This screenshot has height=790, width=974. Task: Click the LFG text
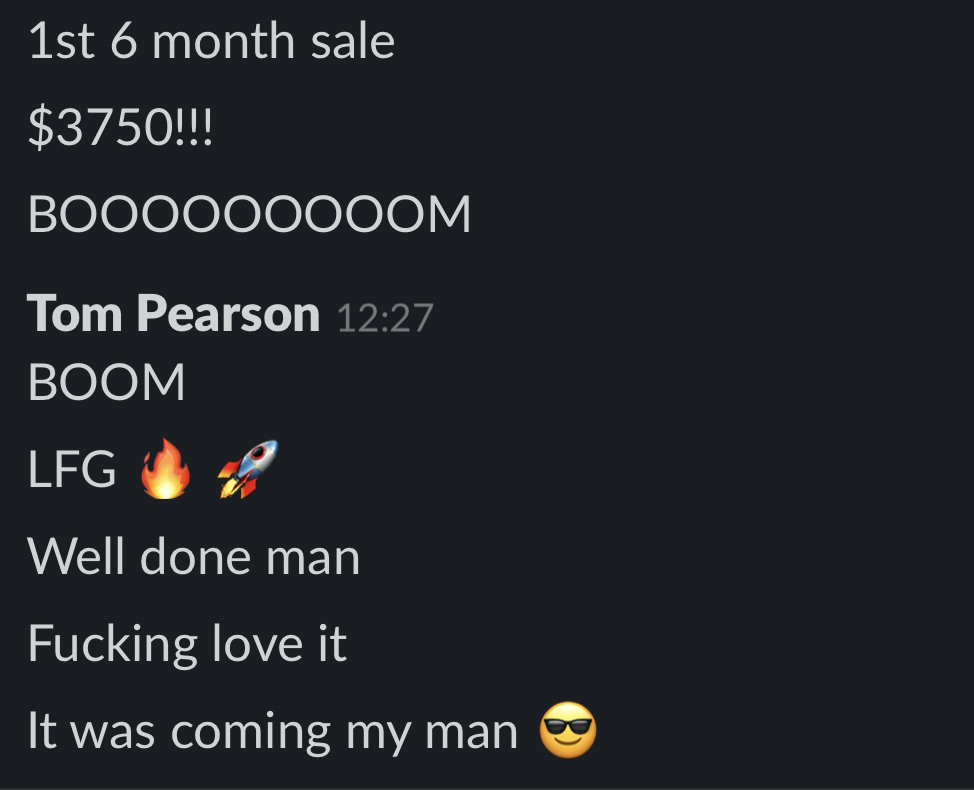pyautogui.click(x=72, y=469)
